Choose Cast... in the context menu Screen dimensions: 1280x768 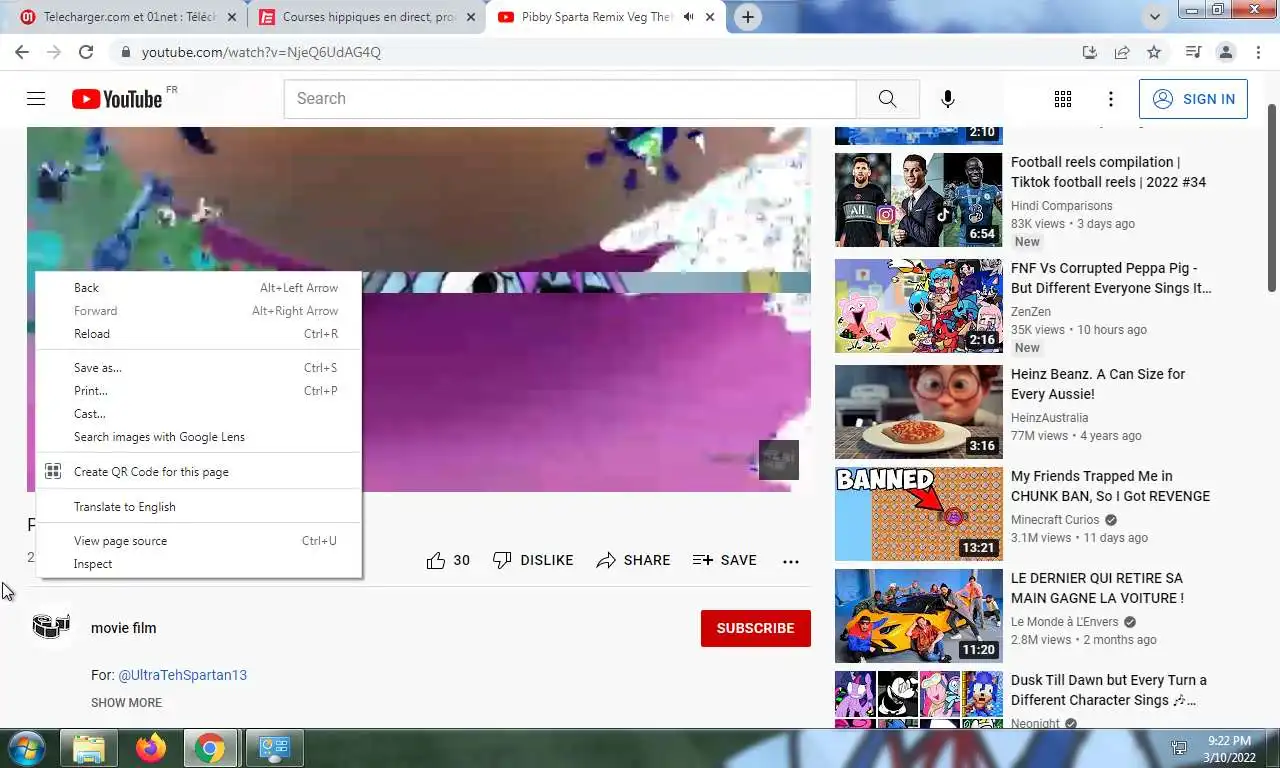199,414
